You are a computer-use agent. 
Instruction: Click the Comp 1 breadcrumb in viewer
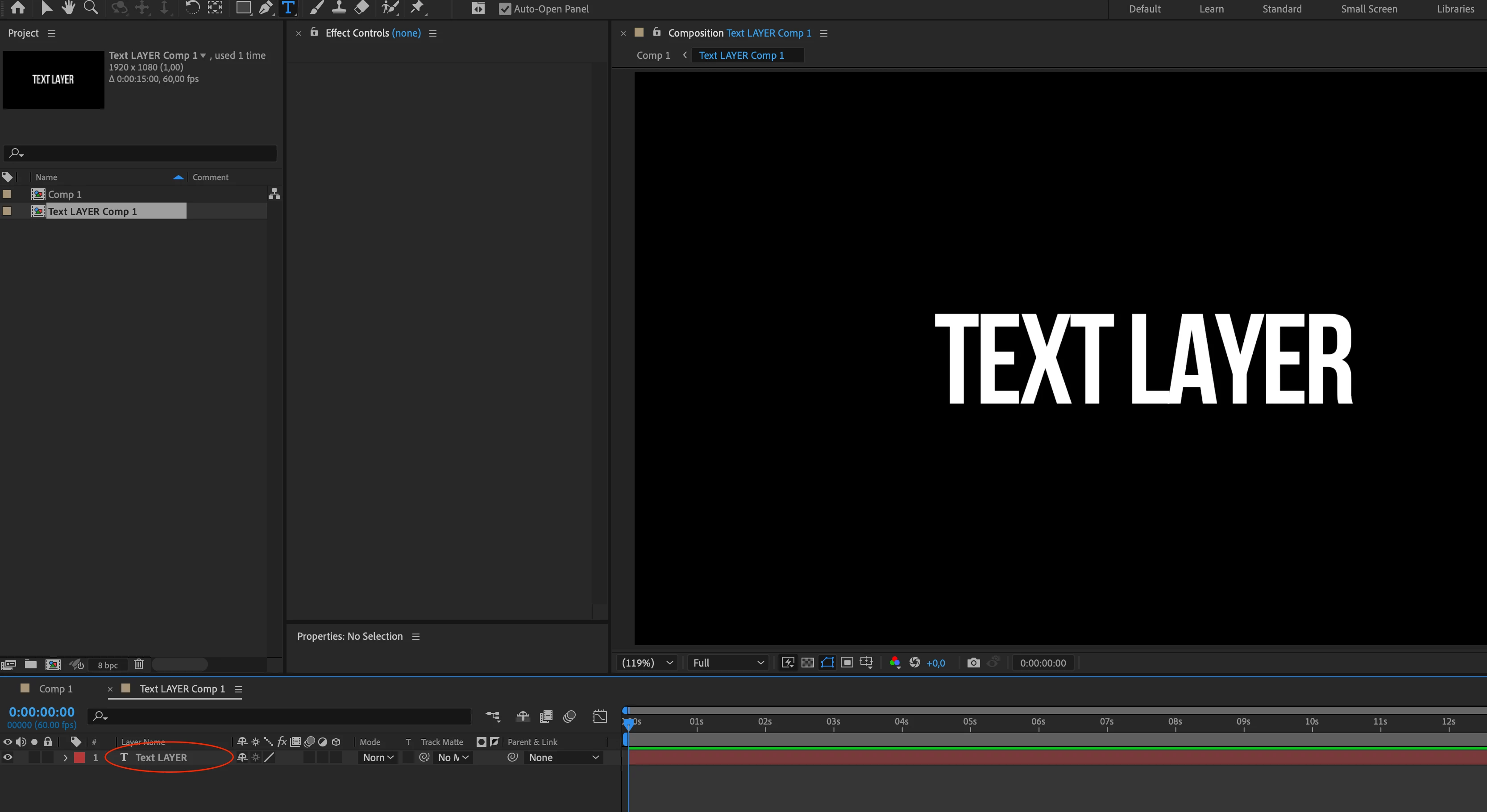point(653,55)
